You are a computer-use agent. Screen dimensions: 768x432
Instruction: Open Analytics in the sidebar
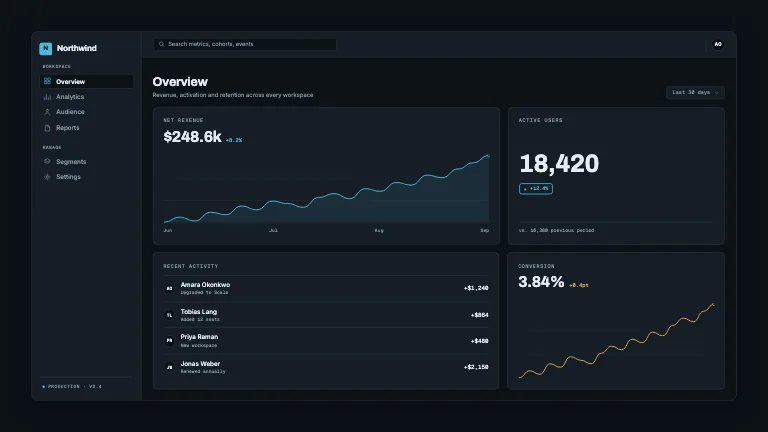(x=86, y=97)
